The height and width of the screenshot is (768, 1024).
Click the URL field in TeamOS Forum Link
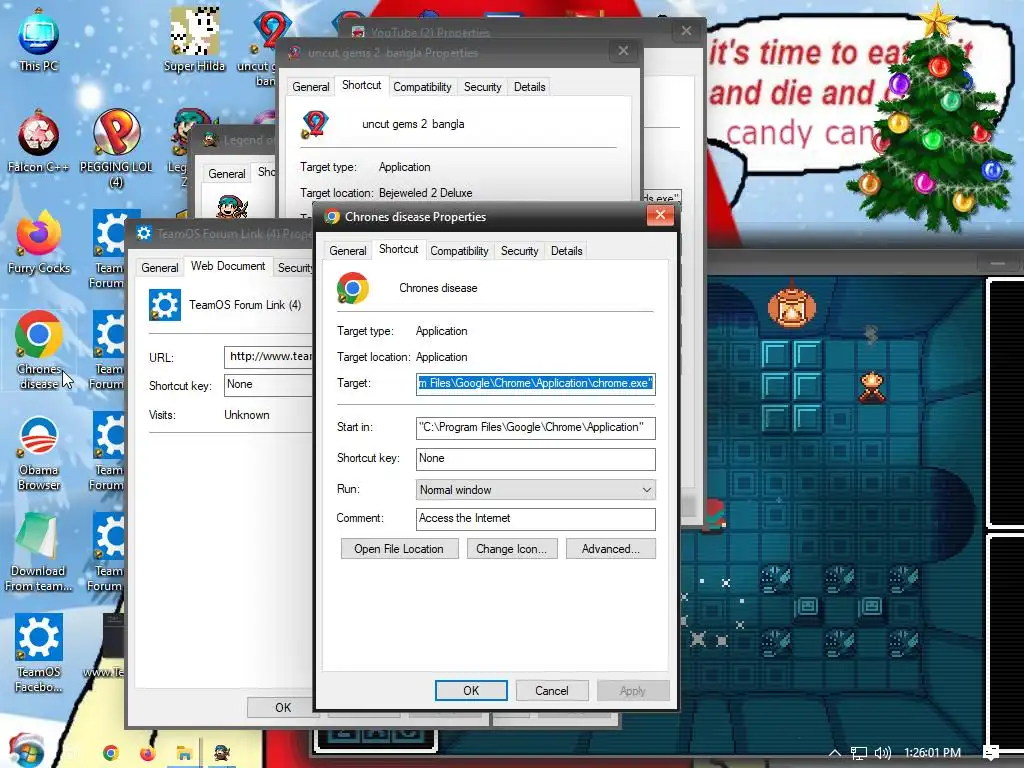click(x=269, y=357)
